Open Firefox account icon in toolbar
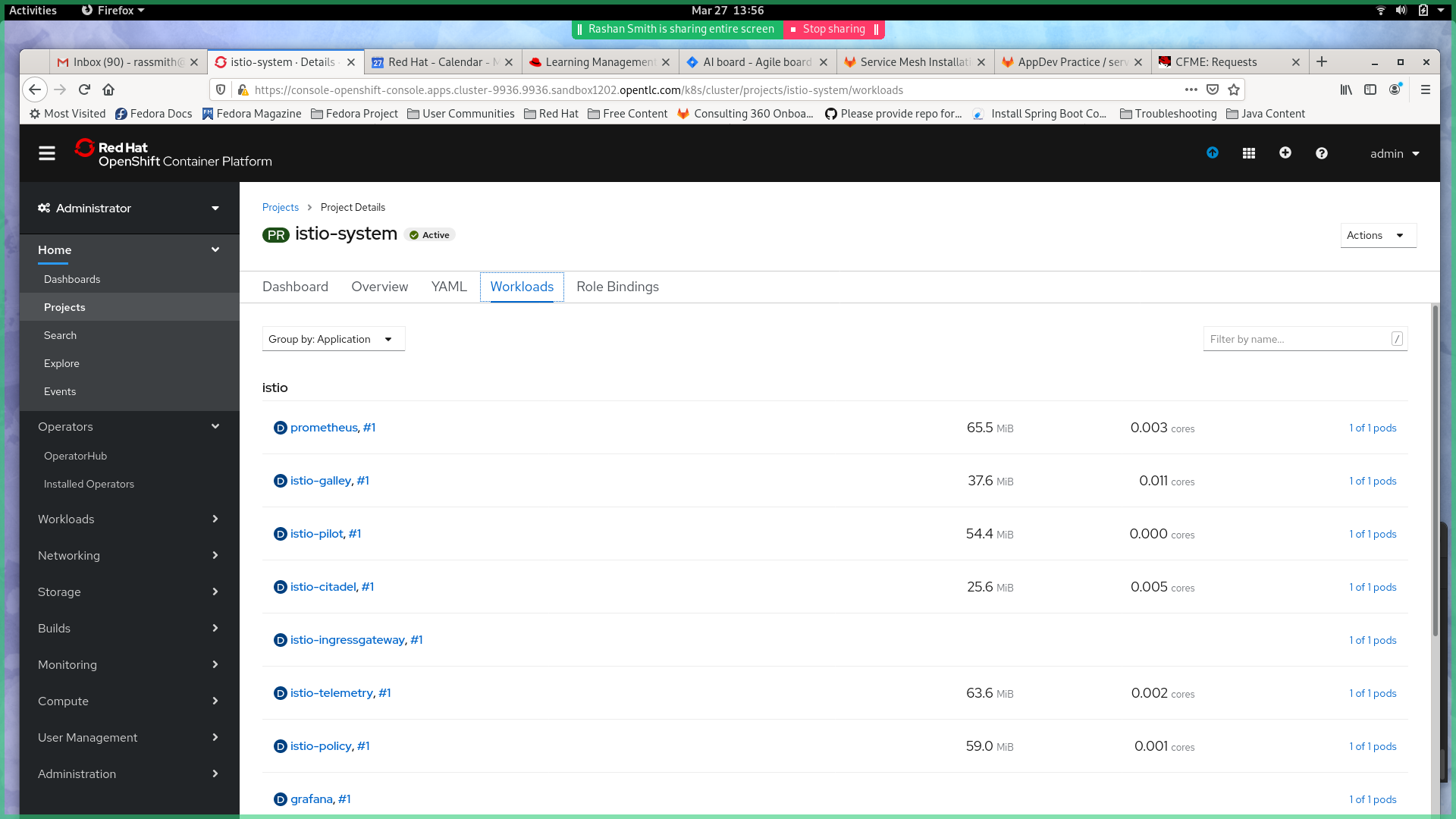 tap(1395, 89)
